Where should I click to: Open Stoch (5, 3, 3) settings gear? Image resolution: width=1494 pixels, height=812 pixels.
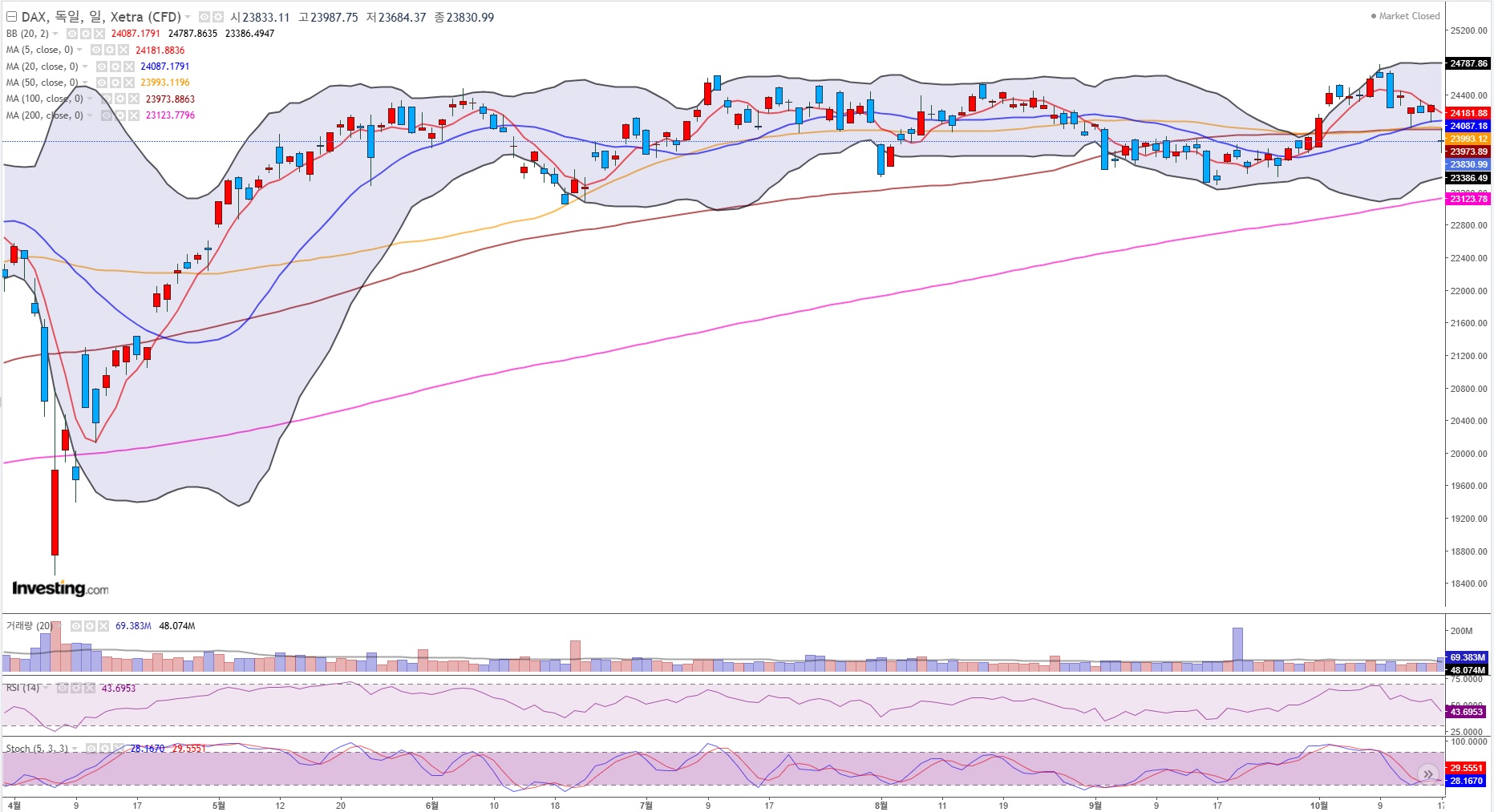105,749
